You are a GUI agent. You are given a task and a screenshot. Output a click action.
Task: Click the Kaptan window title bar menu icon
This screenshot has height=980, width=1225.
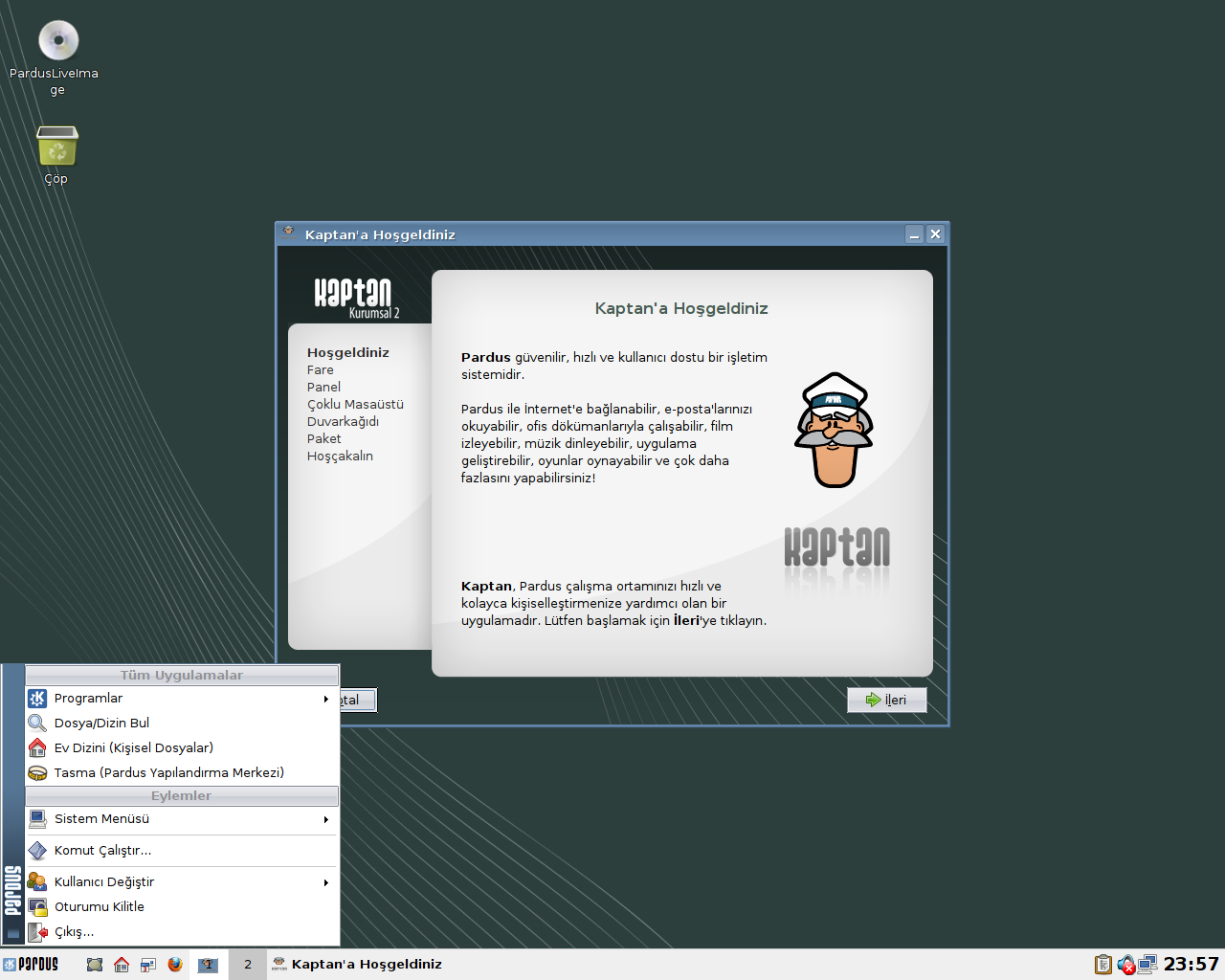289,233
